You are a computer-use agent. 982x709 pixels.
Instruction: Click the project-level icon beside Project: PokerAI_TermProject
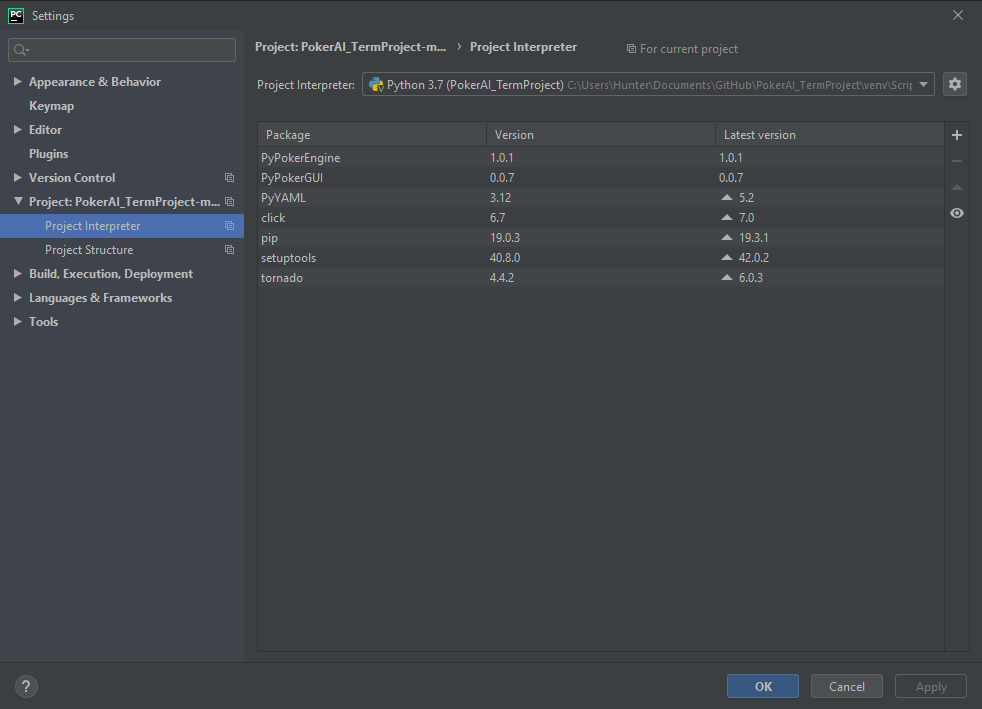[x=229, y=202]
